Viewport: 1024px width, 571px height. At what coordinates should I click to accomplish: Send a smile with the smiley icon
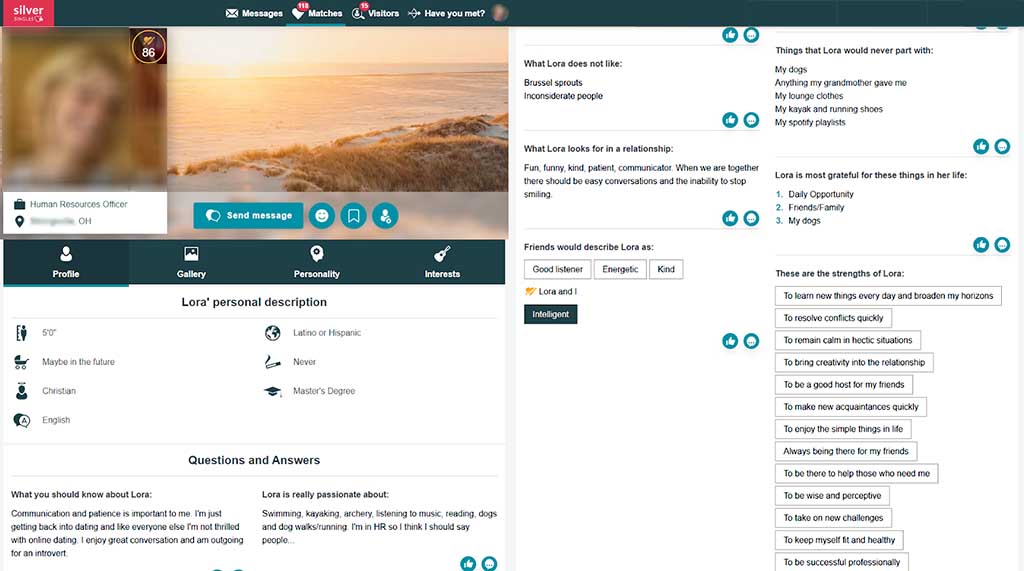pyautogui.click(x=322, y=216)
